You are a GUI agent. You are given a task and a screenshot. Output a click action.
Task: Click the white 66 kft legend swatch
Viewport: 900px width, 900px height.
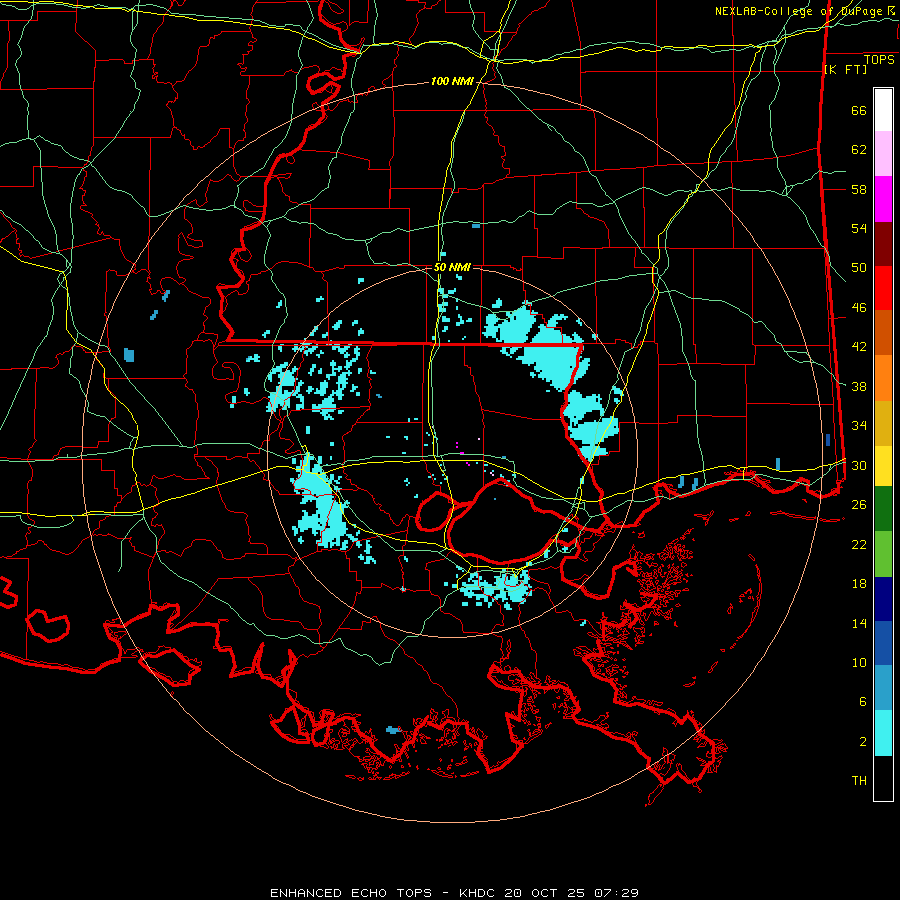pyautogui.click(x=883, y=110)
